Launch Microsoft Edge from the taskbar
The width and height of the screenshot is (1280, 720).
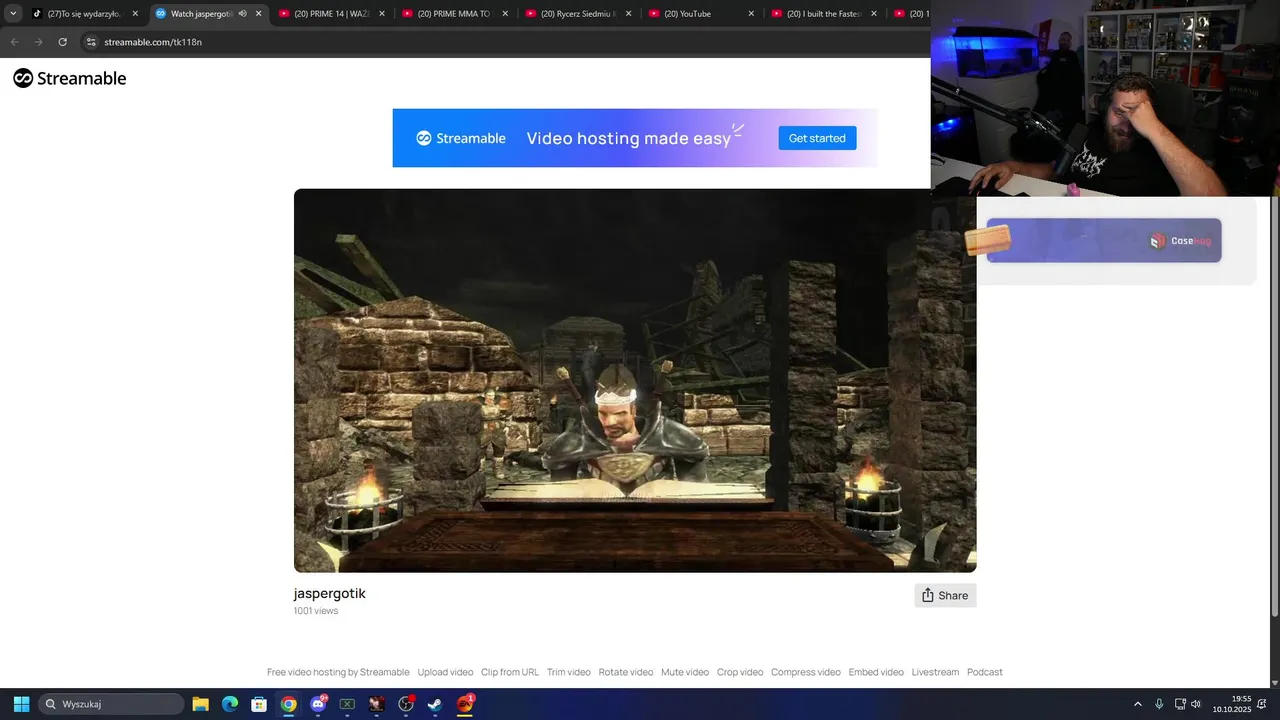[230, 704]
